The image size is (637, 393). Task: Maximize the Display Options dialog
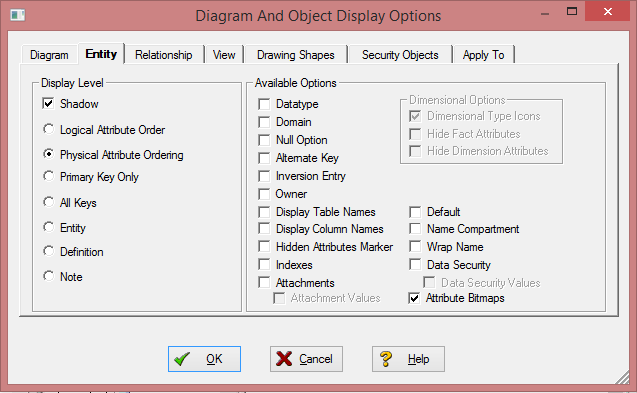click(x=572, y=11)
